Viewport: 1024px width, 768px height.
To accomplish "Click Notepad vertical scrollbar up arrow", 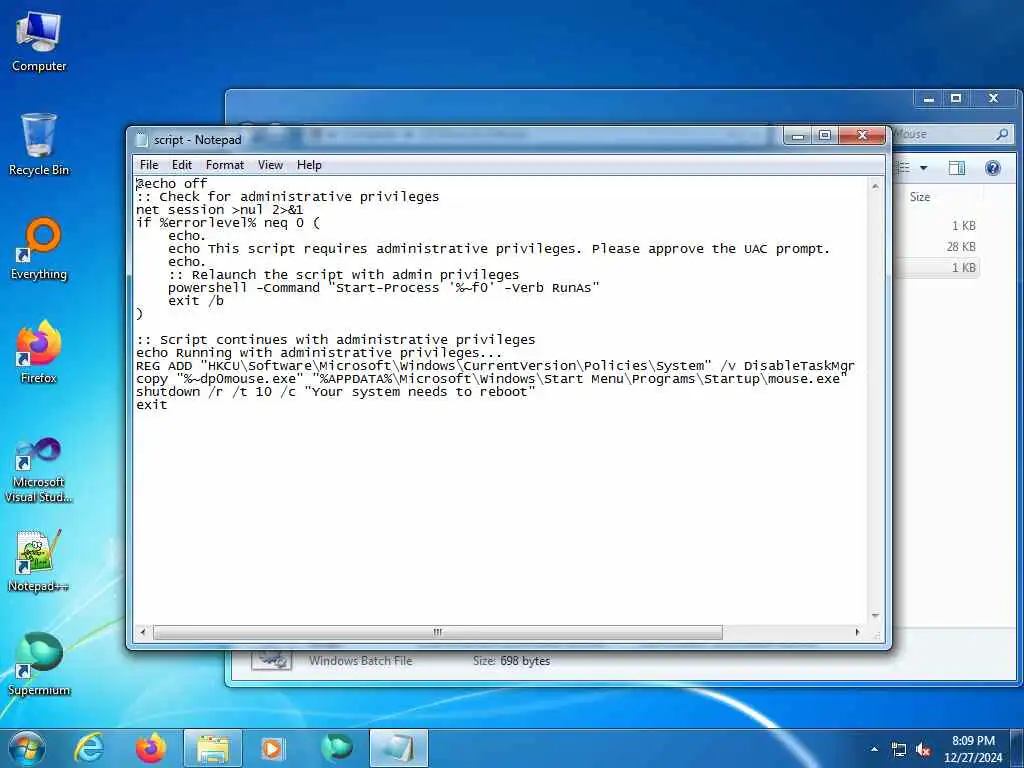I will [x=875, y=187].
